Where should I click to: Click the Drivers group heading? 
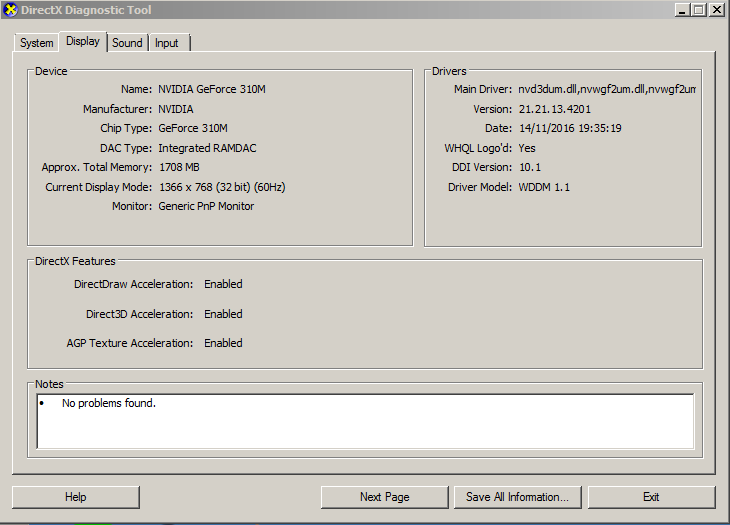[x=449, y=71]
